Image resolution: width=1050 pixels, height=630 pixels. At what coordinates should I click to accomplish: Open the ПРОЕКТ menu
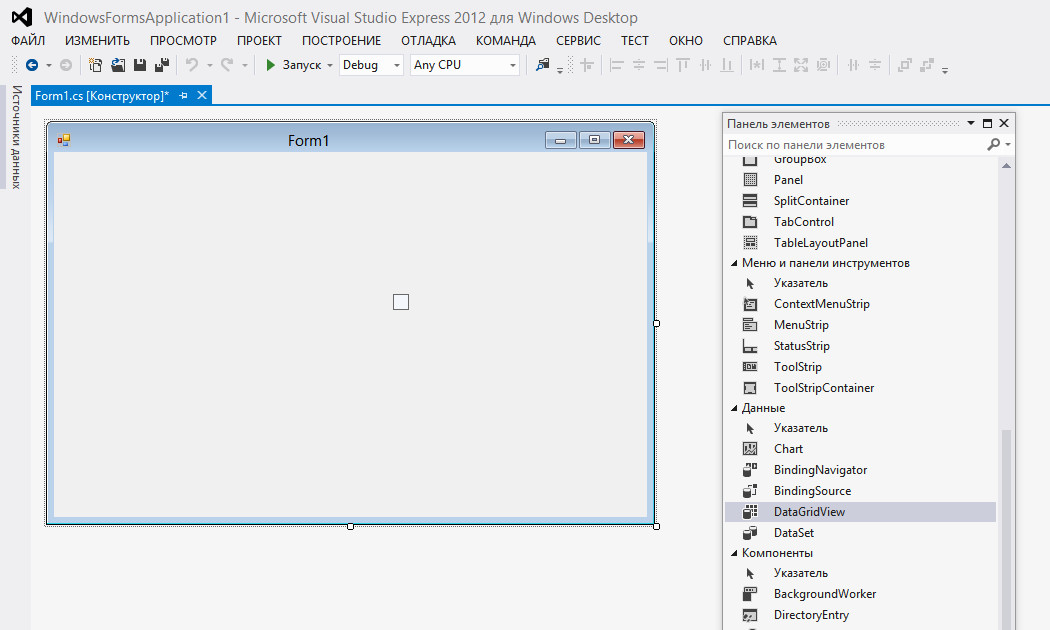(x=259, y=41)
